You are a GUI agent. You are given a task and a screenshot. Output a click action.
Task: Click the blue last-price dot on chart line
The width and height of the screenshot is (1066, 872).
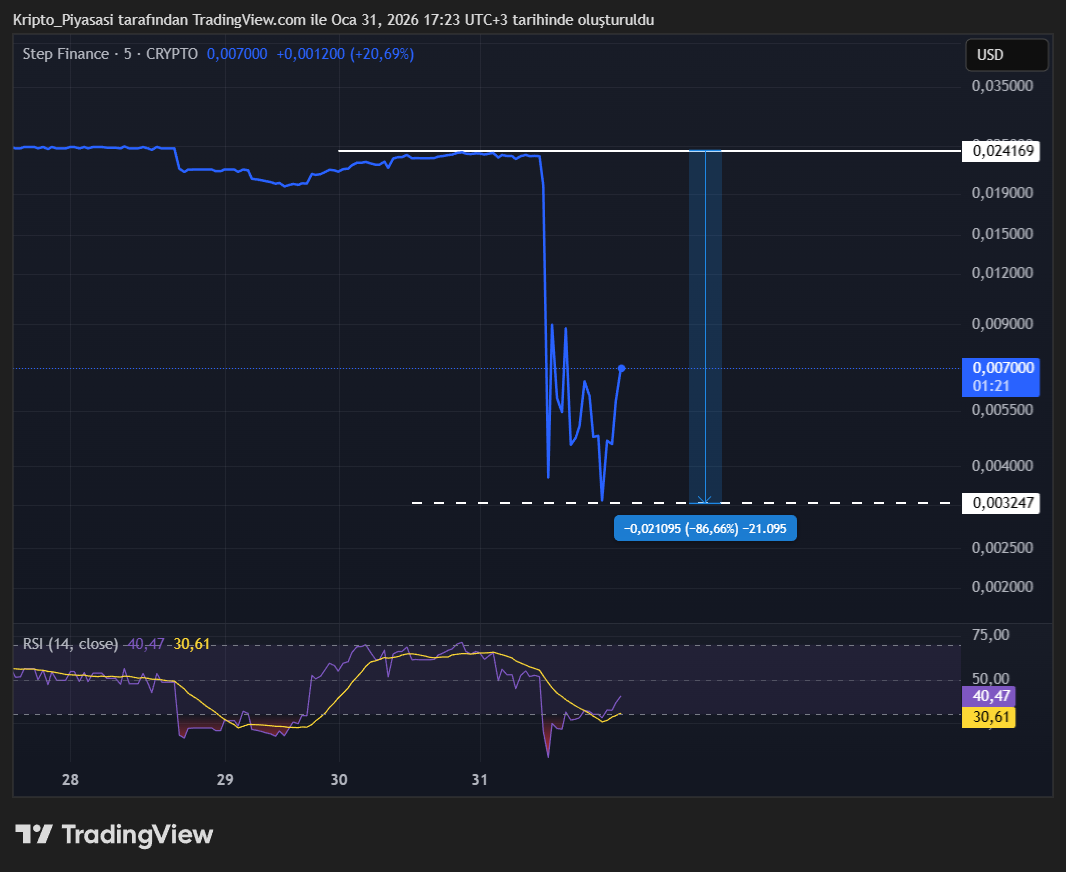click(x=621, y=368)
